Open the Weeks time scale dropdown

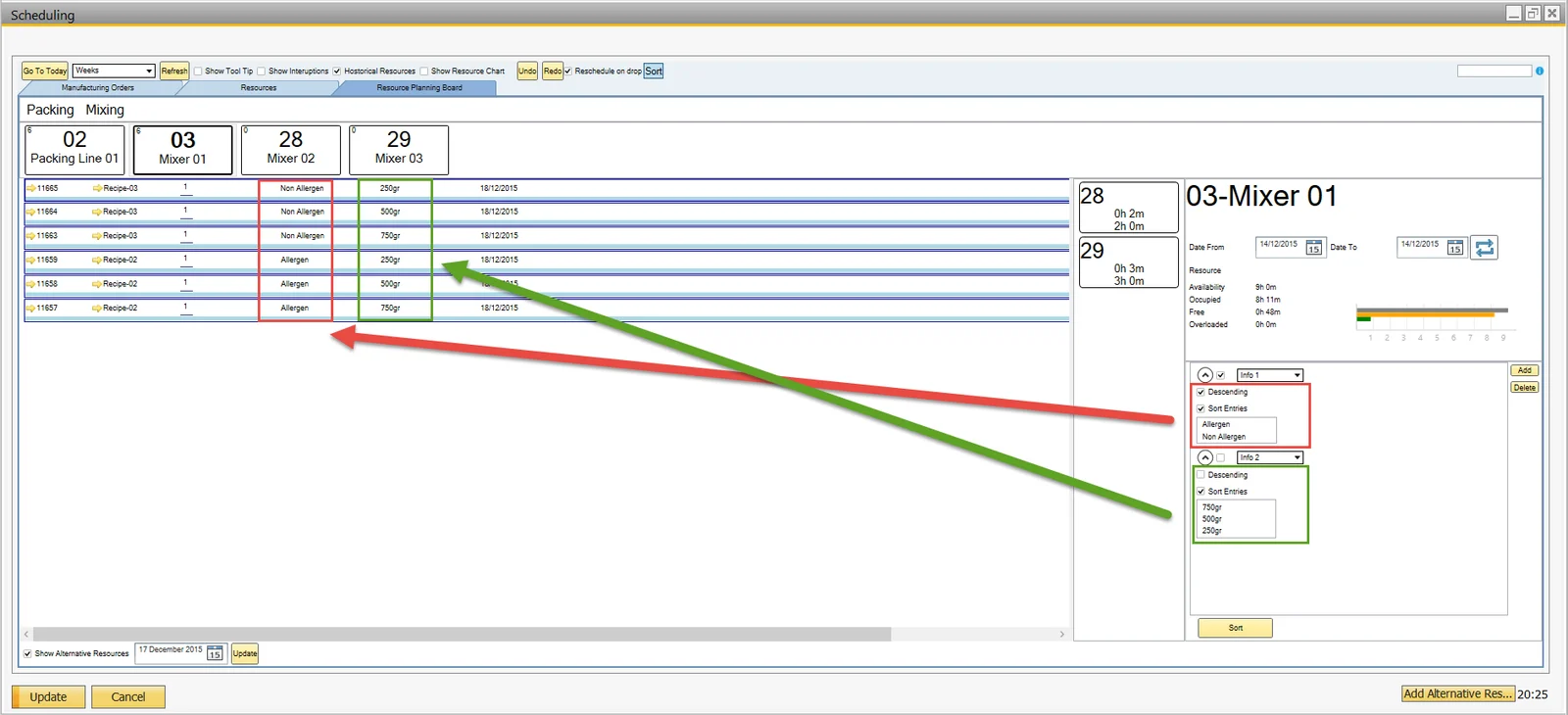pos(114,71)
